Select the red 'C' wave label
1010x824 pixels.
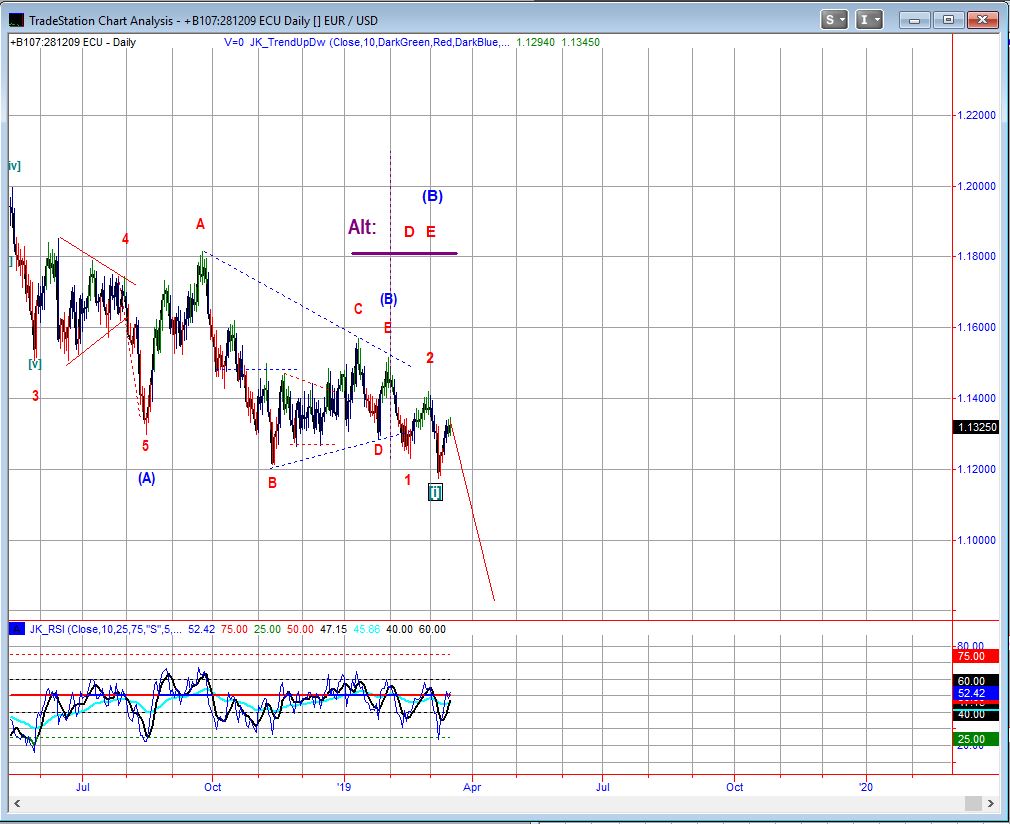[358, 309]
